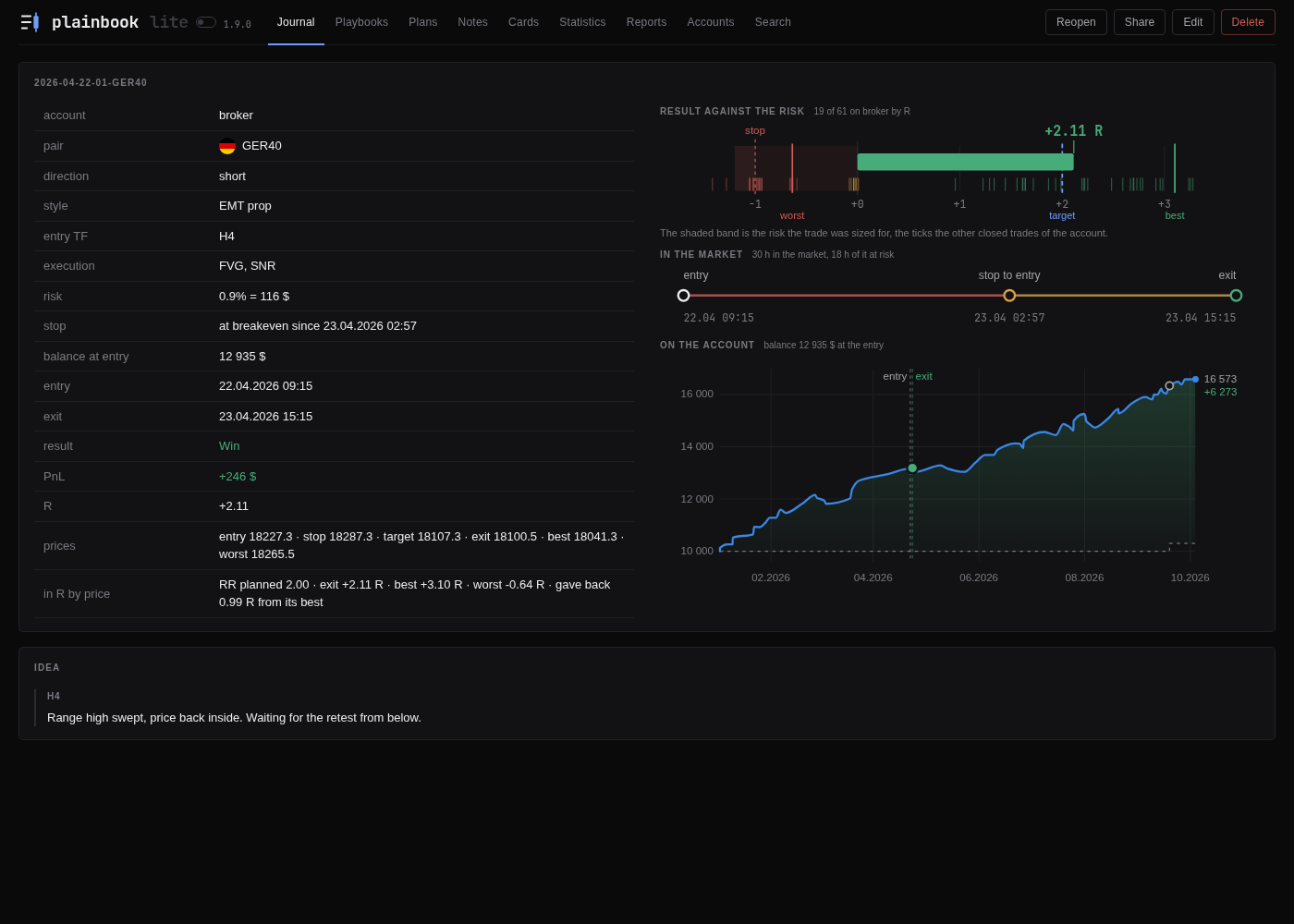Click the short direction value
The height and width of the screenshot is (924, 1294).
[232, 176]
